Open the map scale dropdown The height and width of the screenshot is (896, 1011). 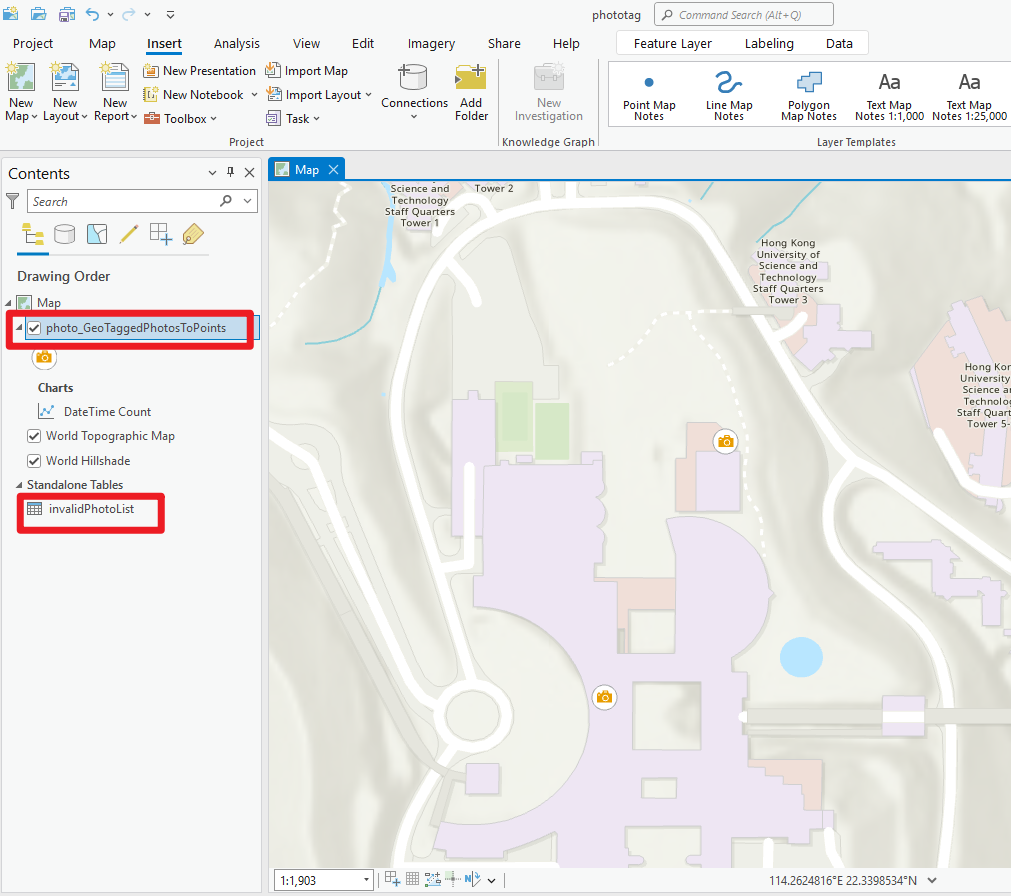click(367, 880)
